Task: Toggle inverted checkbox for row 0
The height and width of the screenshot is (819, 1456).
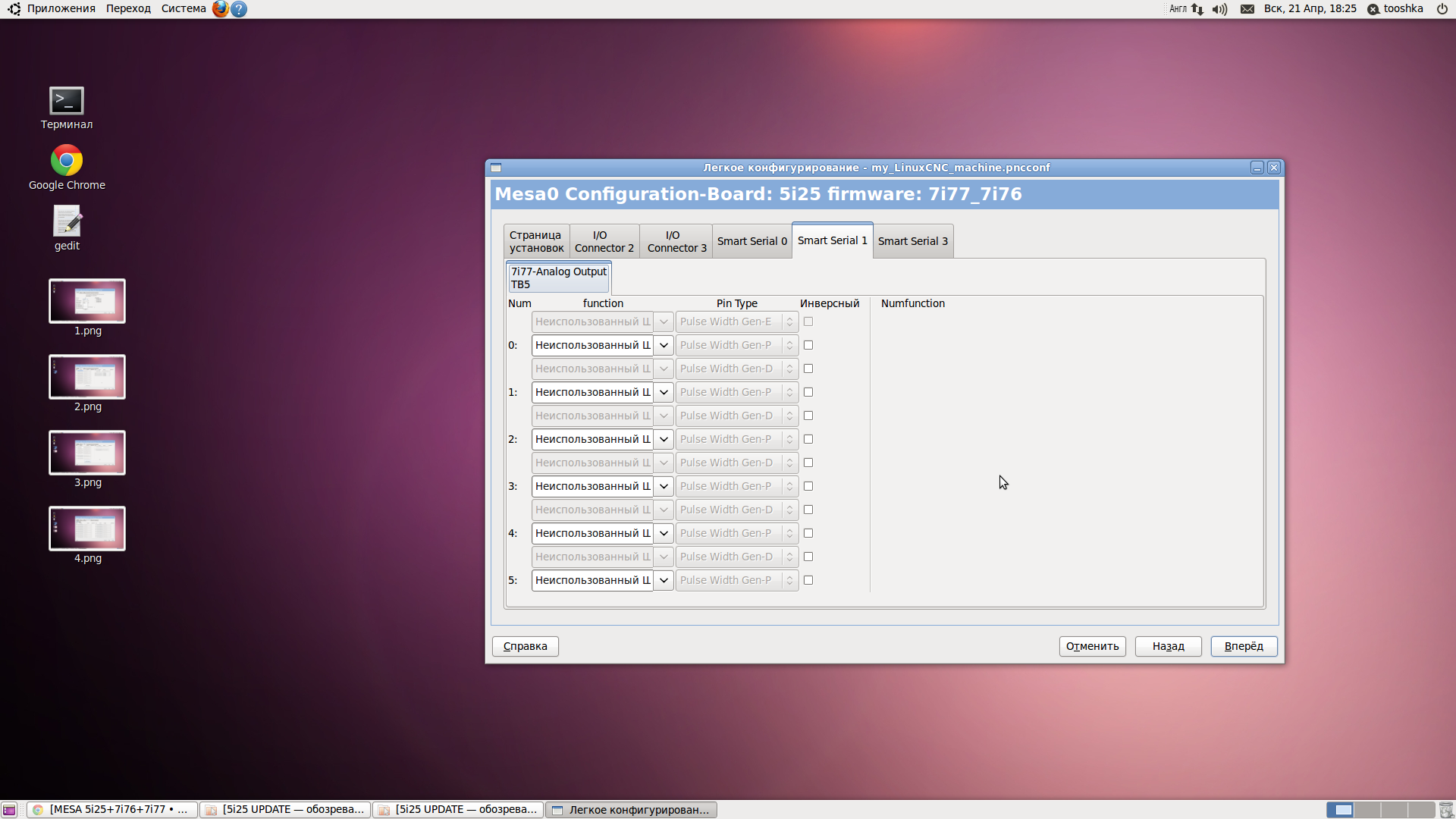Action: tap(808, 345)
